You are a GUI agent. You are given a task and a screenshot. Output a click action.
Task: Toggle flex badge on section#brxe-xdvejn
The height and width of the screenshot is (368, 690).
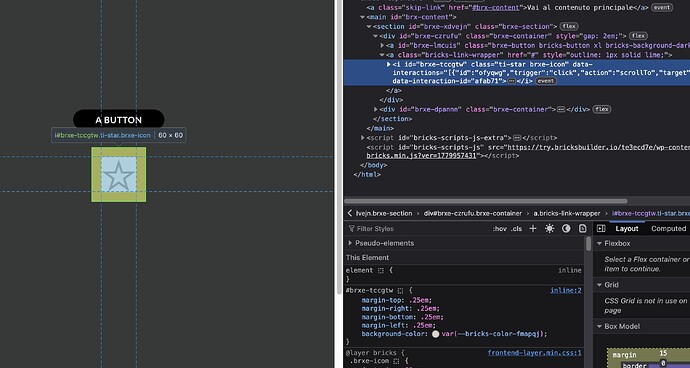point(569,26)
